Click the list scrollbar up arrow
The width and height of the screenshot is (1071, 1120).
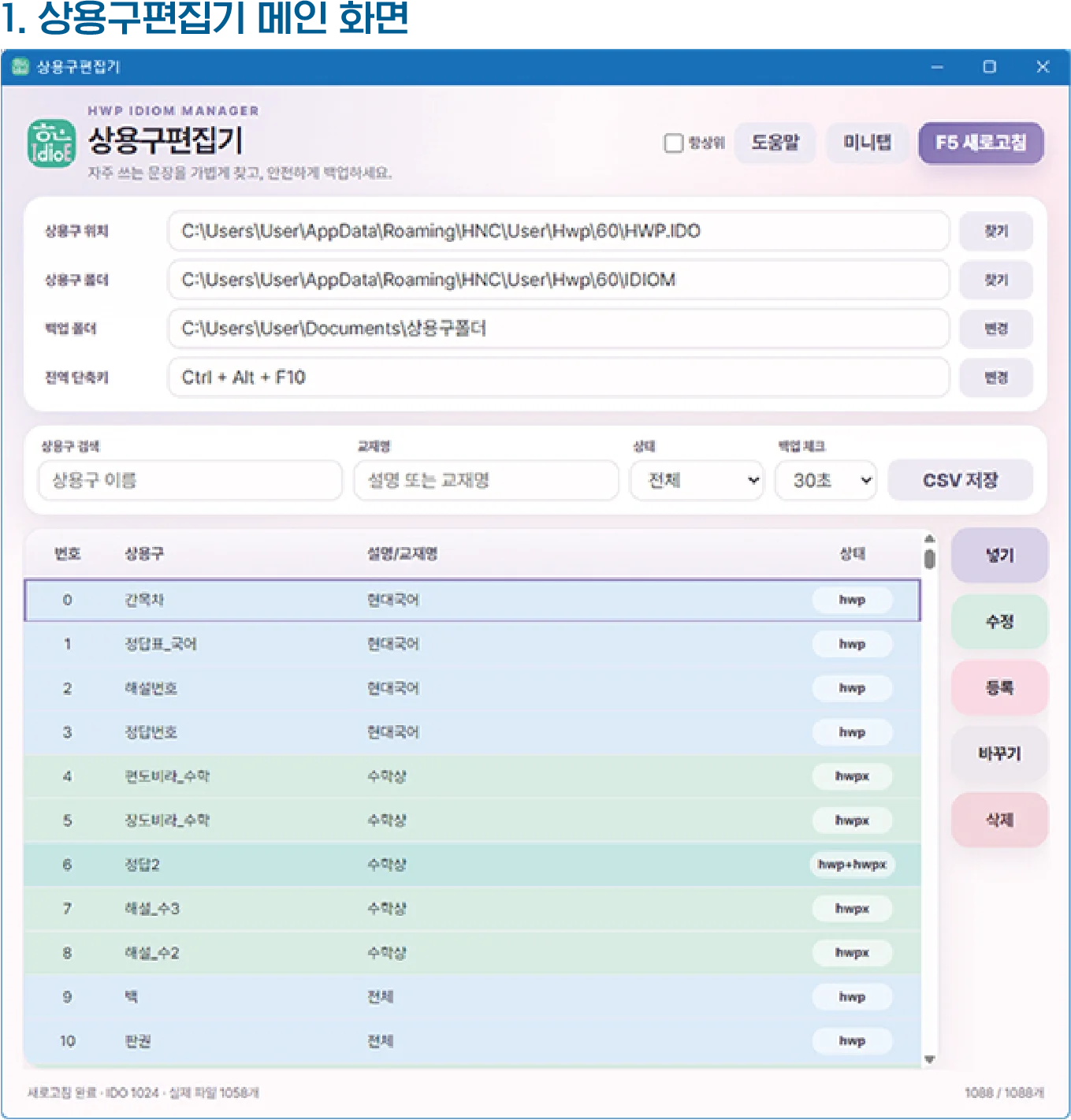929,538
